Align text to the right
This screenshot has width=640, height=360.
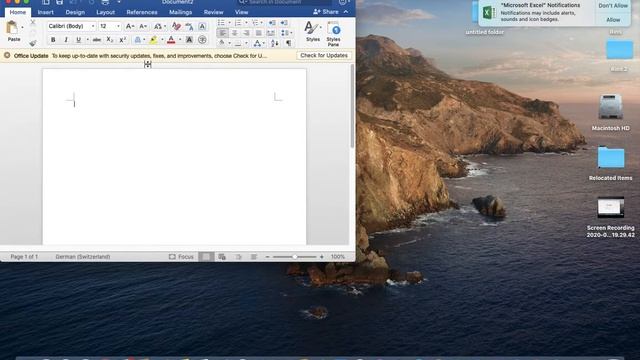coord(246,33)
